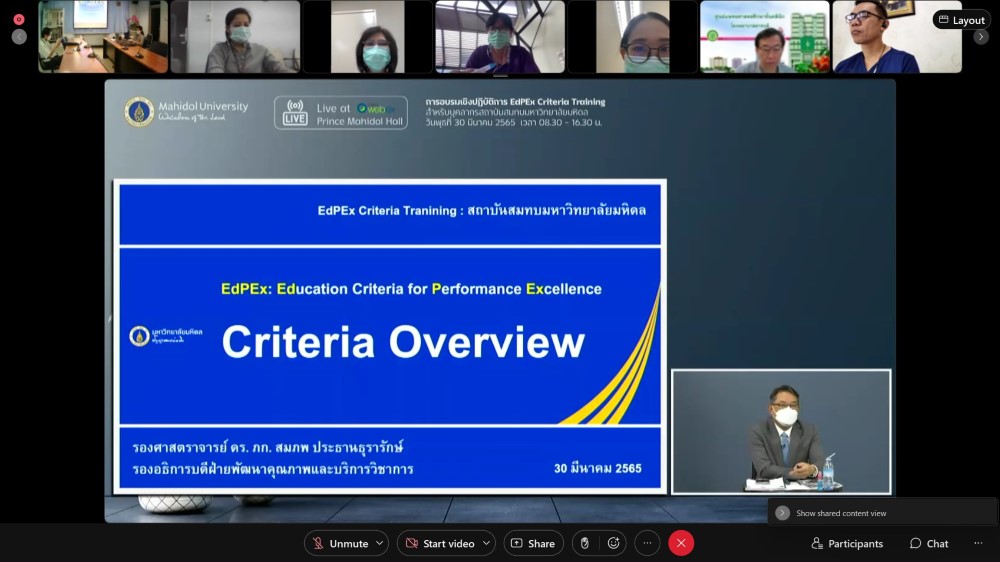Raise hand using the hand icon
The image size is (1000, 562).
point(585,543)
